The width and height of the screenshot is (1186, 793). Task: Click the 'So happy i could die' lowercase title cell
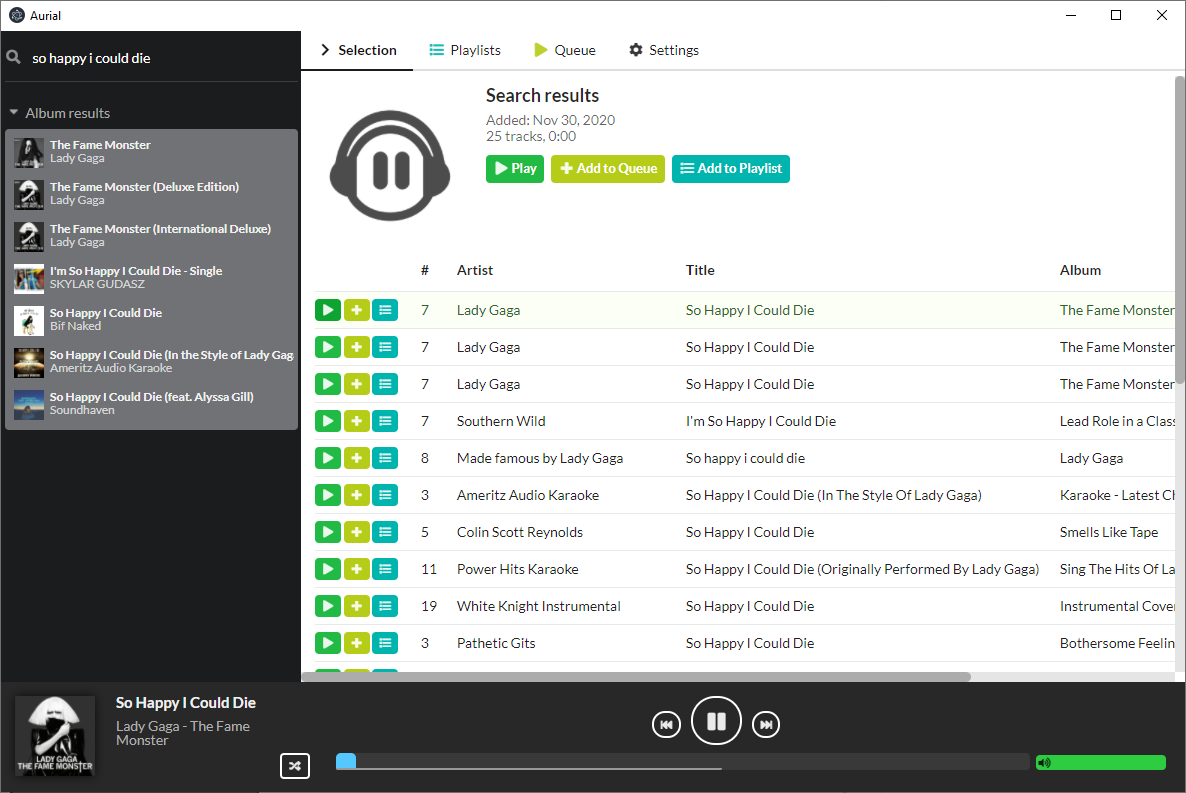[745, 459]
